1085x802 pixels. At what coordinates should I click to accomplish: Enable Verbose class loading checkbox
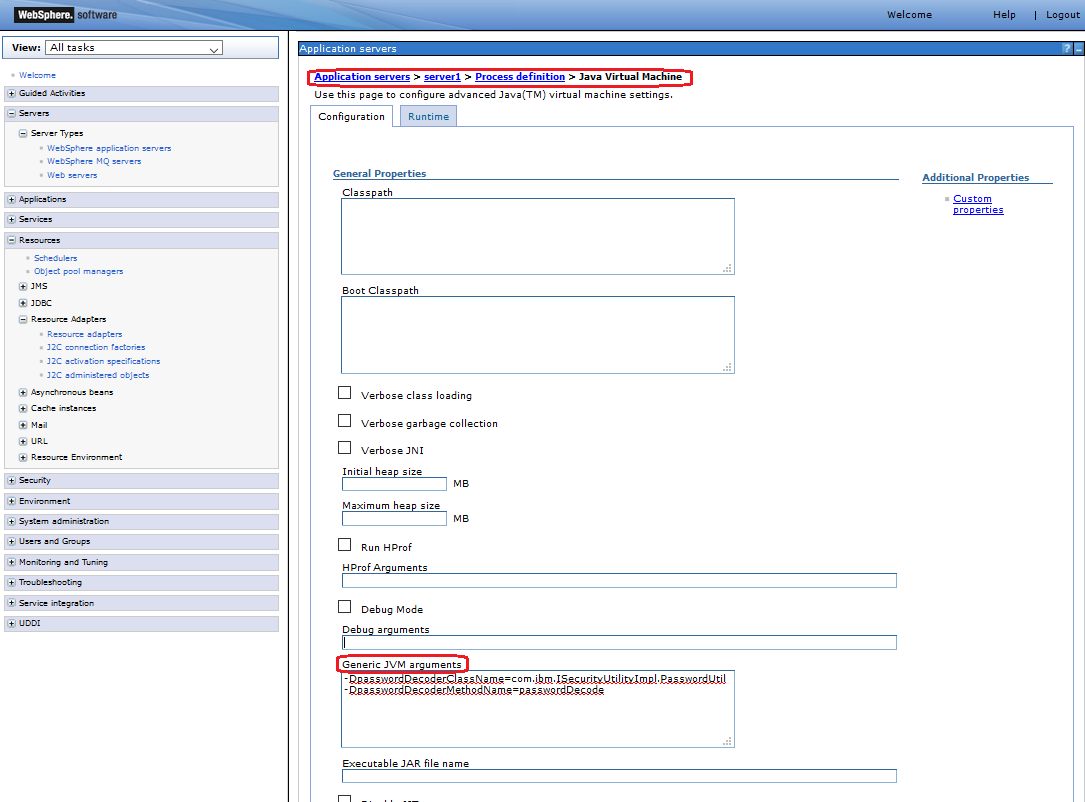click(x=345, y=393)
